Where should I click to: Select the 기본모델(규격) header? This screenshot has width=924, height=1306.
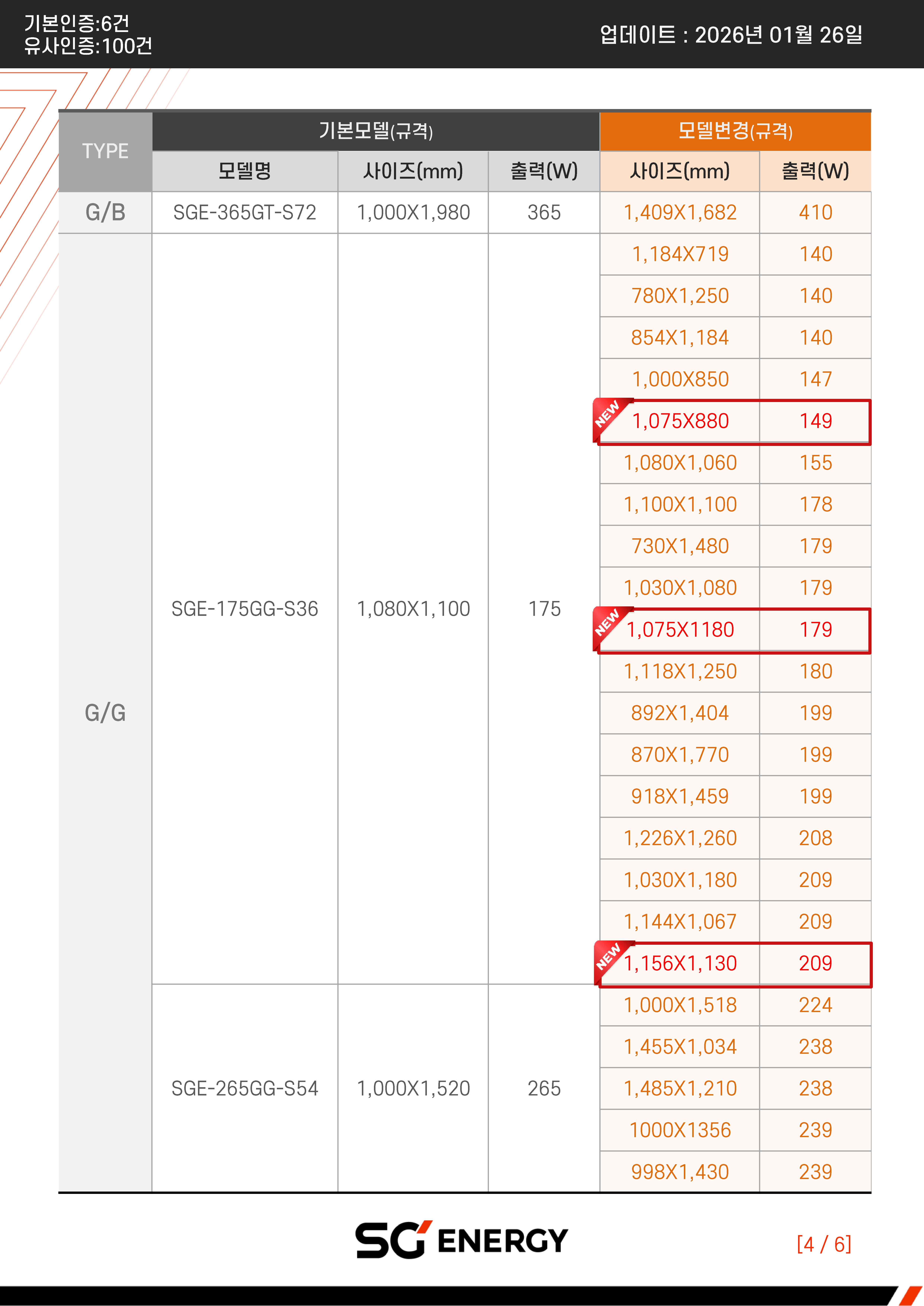376,131
